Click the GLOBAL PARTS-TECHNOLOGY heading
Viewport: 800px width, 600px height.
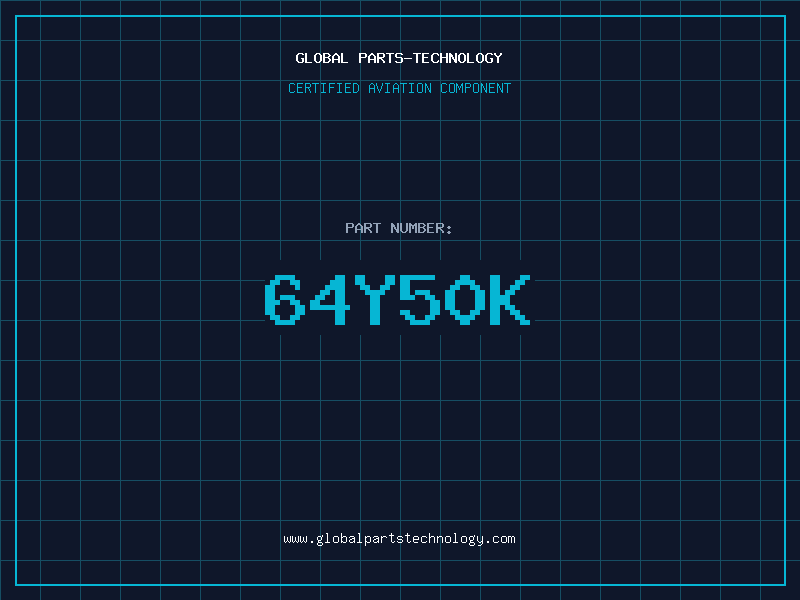(399, 58)
